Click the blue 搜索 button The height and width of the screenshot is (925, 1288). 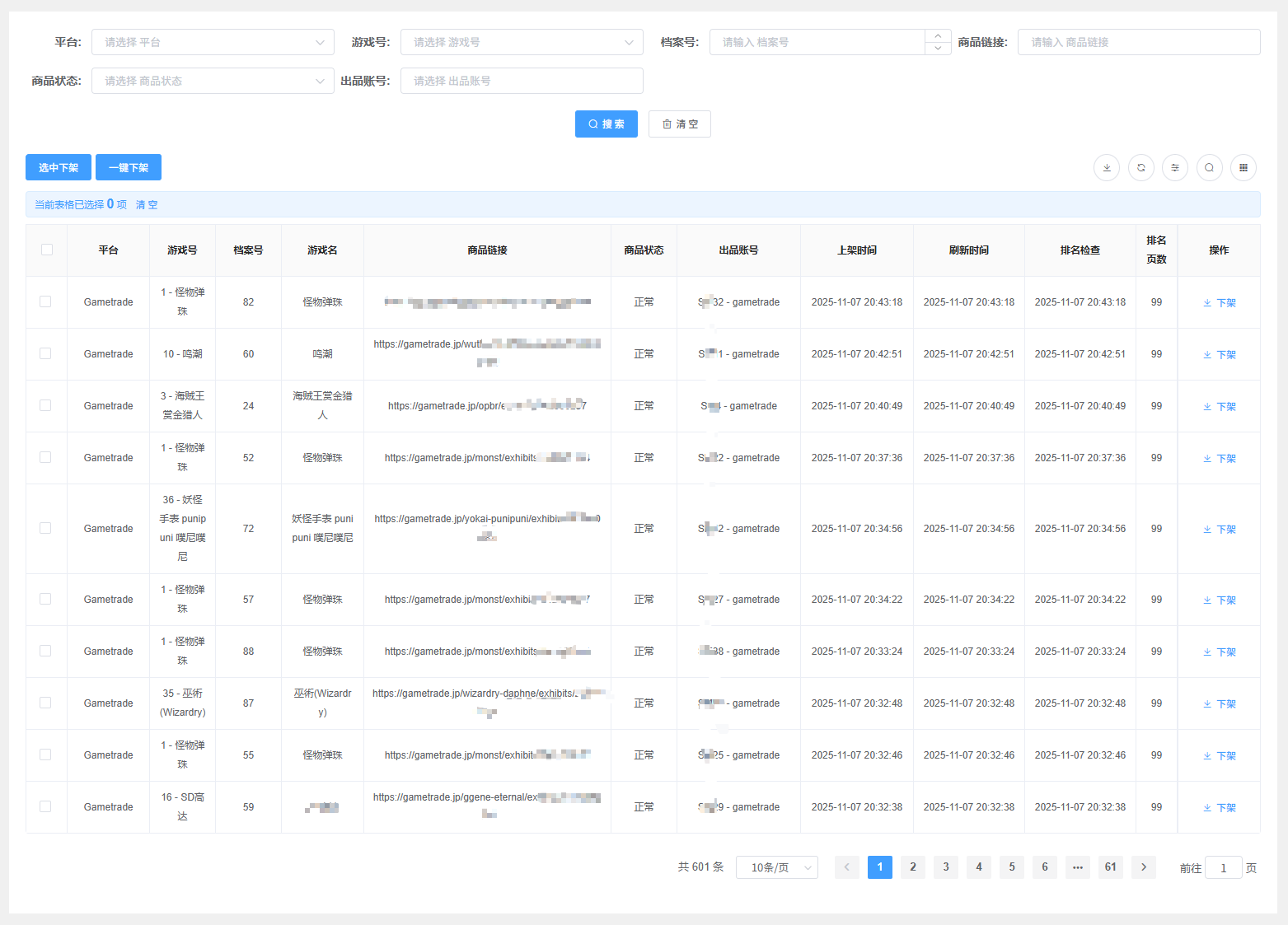click(606, 124)
